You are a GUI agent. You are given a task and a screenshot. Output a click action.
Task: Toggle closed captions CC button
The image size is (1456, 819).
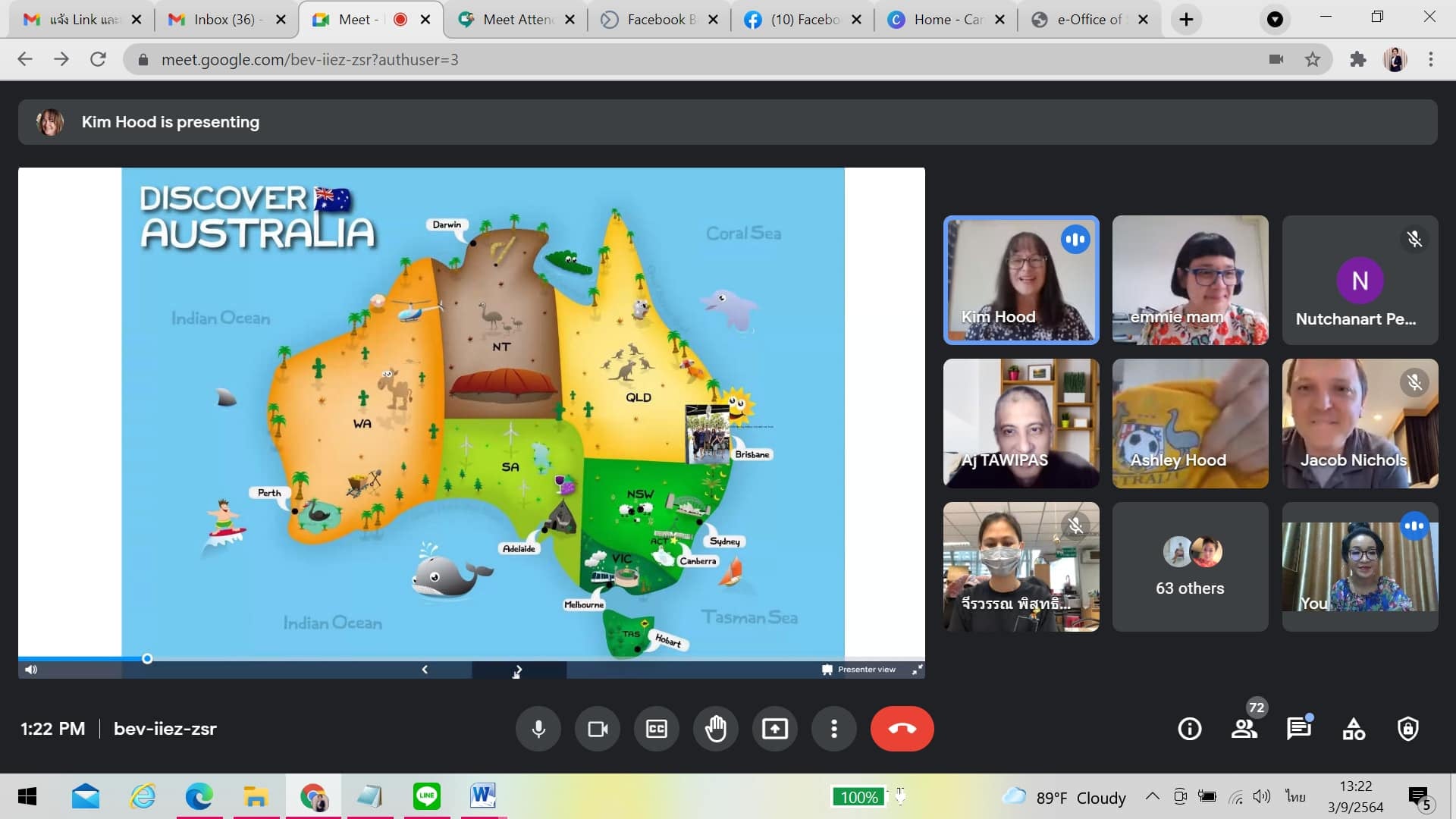click(x=656, y=729)
